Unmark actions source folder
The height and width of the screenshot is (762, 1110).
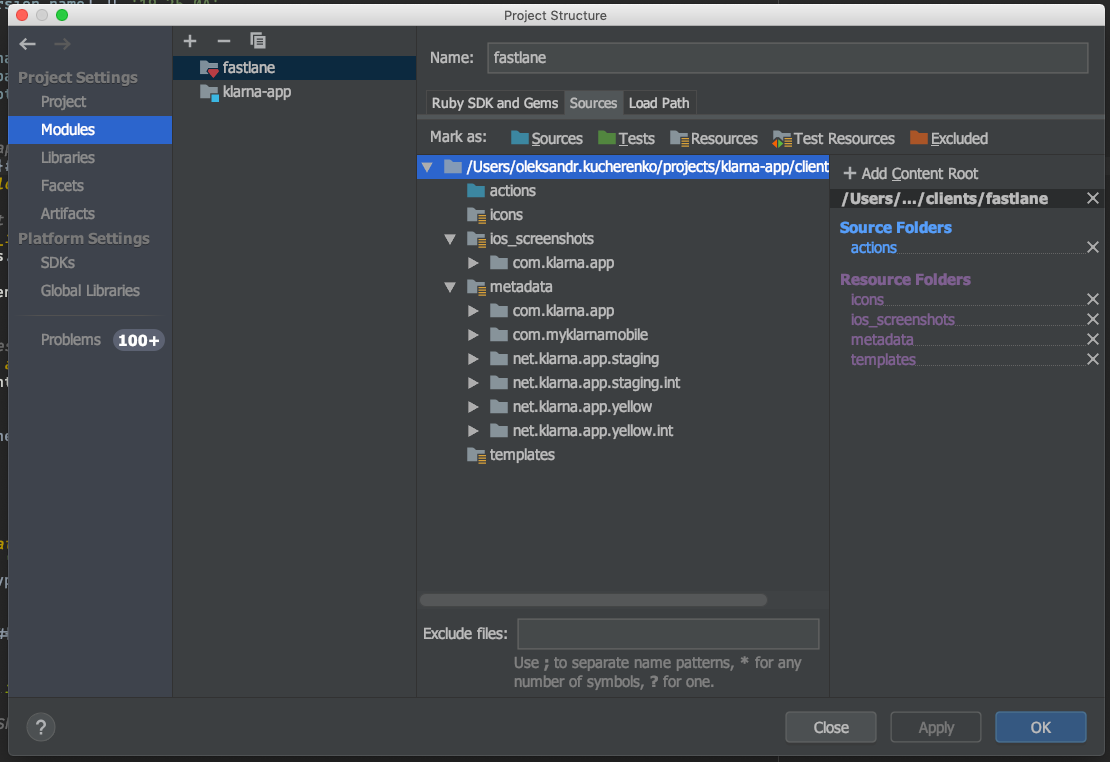point(1092,247)
